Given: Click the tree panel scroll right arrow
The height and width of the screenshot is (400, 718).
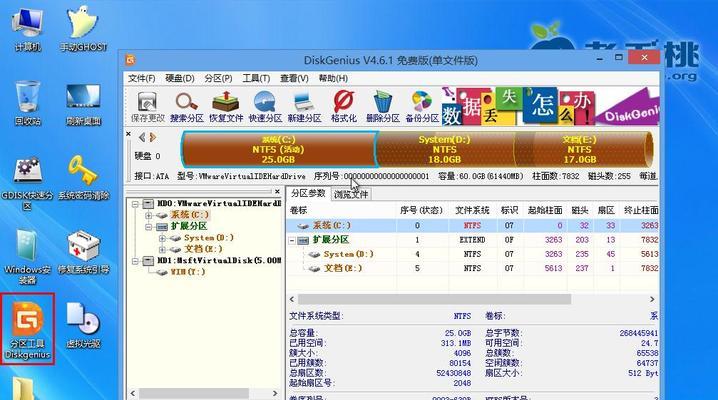Looking at the screenshot, I should tap(275, 393).
